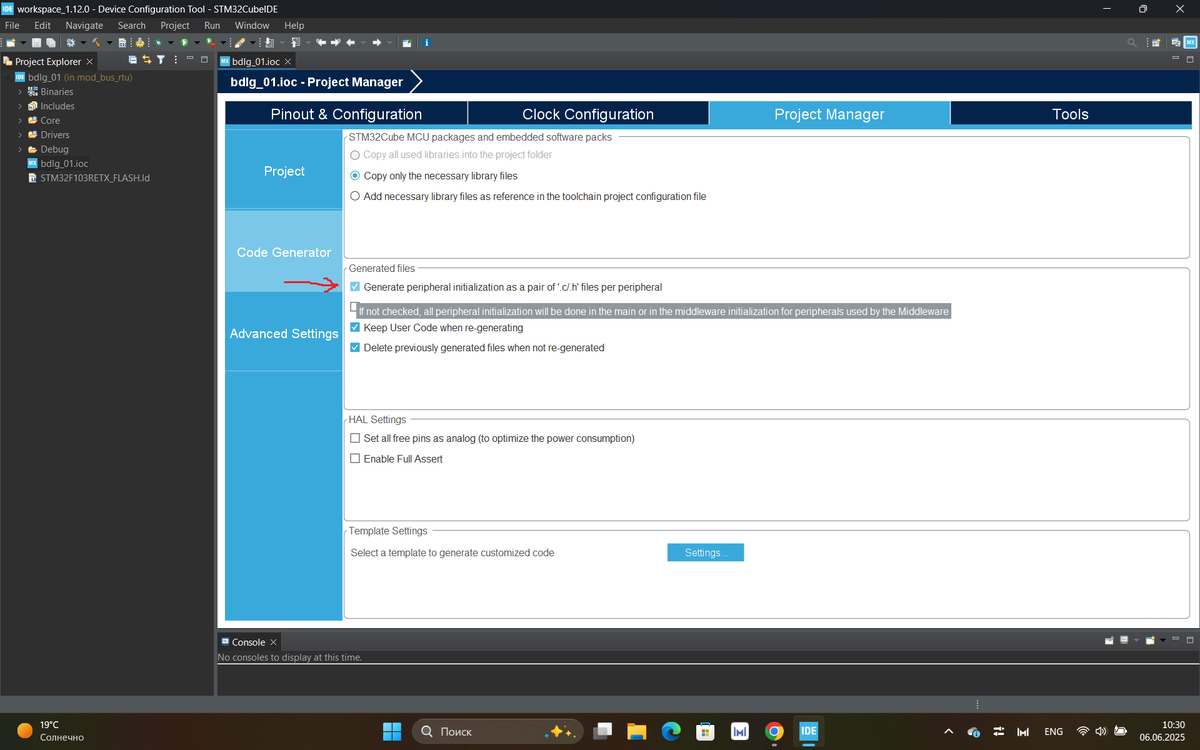Click the Settings button under Template Settings

click(x=705, y=551)
